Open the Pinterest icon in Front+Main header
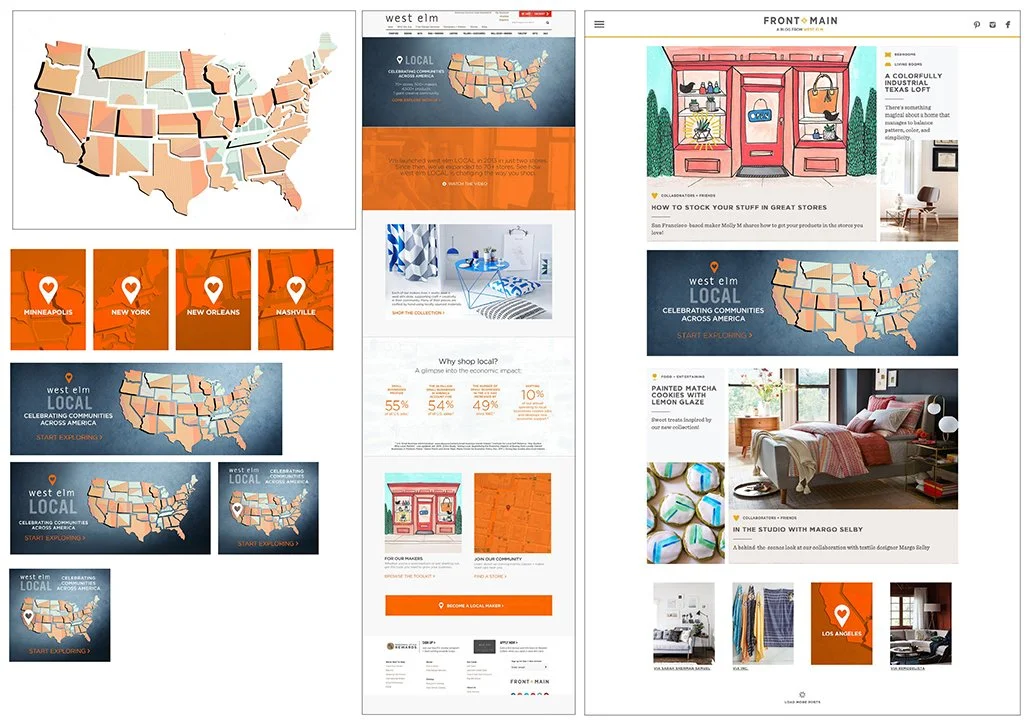The height and width of the screenshot is (725, 1032). click(x=977, y=24)
